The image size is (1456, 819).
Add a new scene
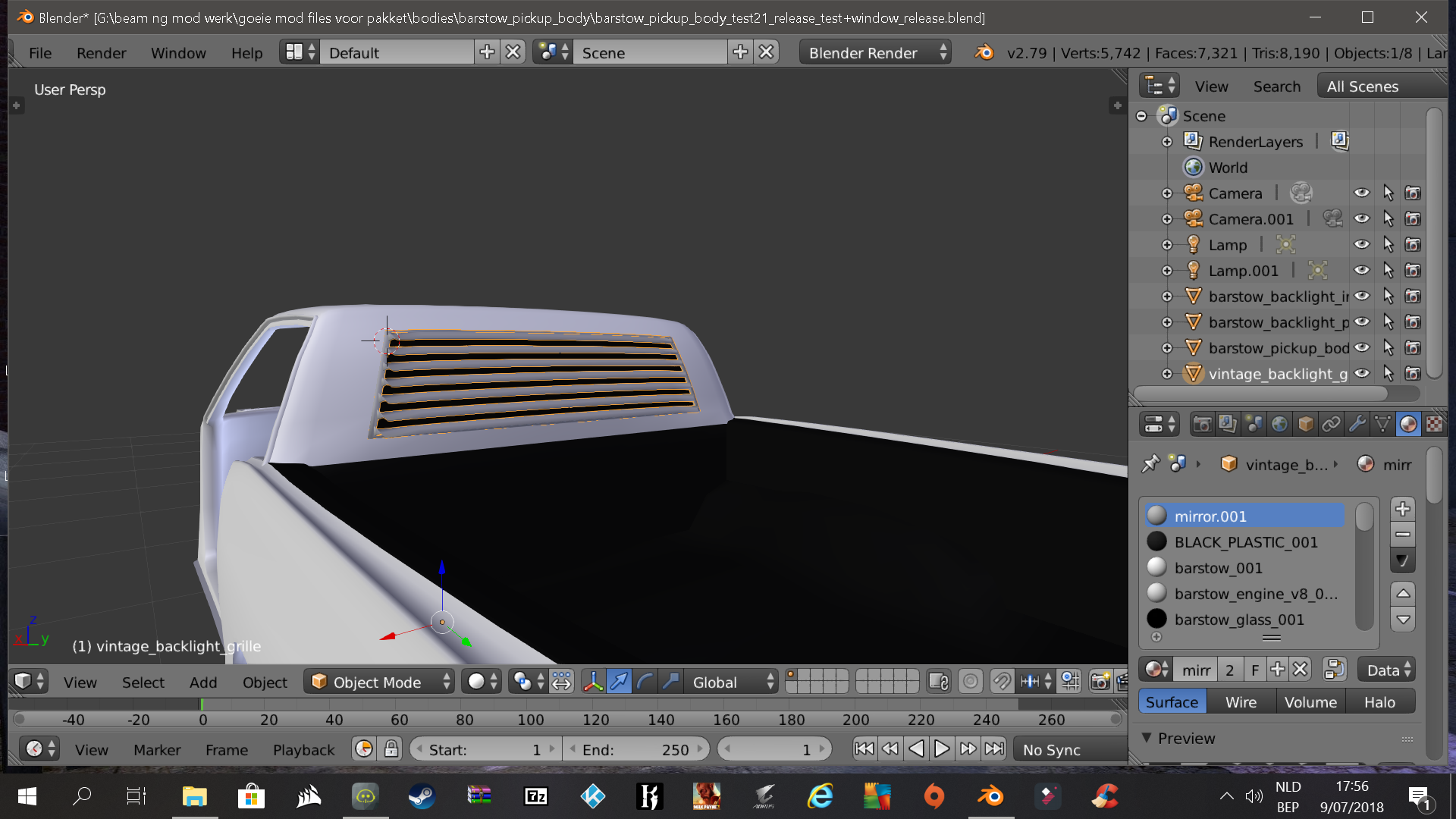point(740,52)
